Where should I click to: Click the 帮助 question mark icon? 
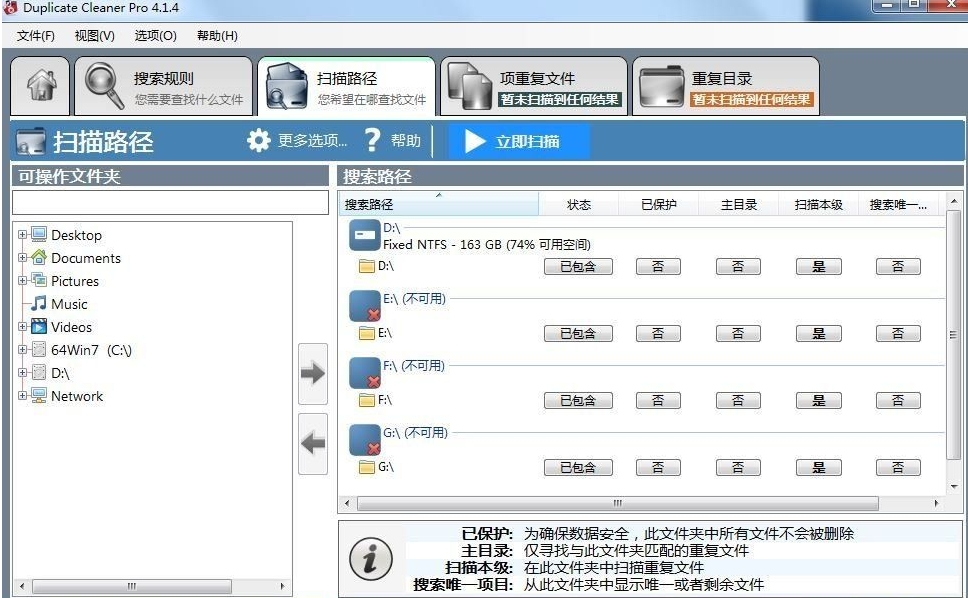[x=372, y=141]
